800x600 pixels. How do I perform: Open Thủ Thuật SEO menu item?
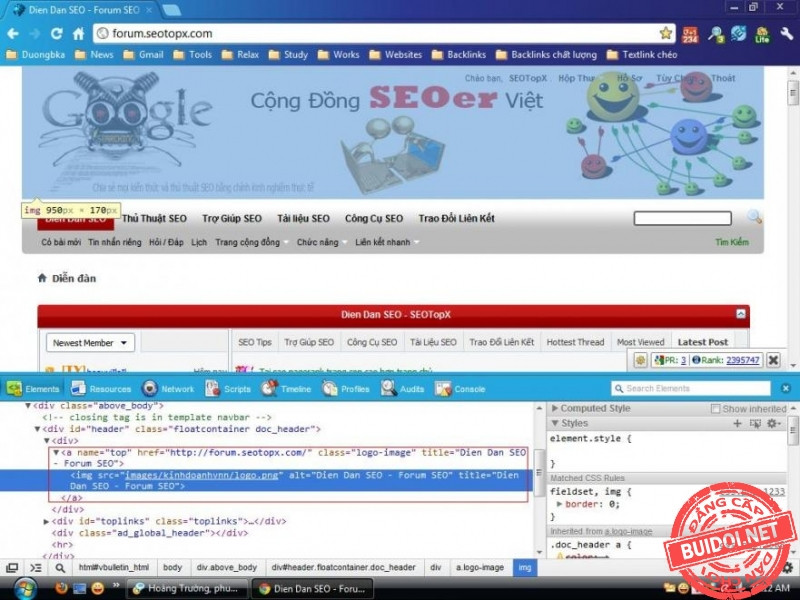tap(154, 218)
